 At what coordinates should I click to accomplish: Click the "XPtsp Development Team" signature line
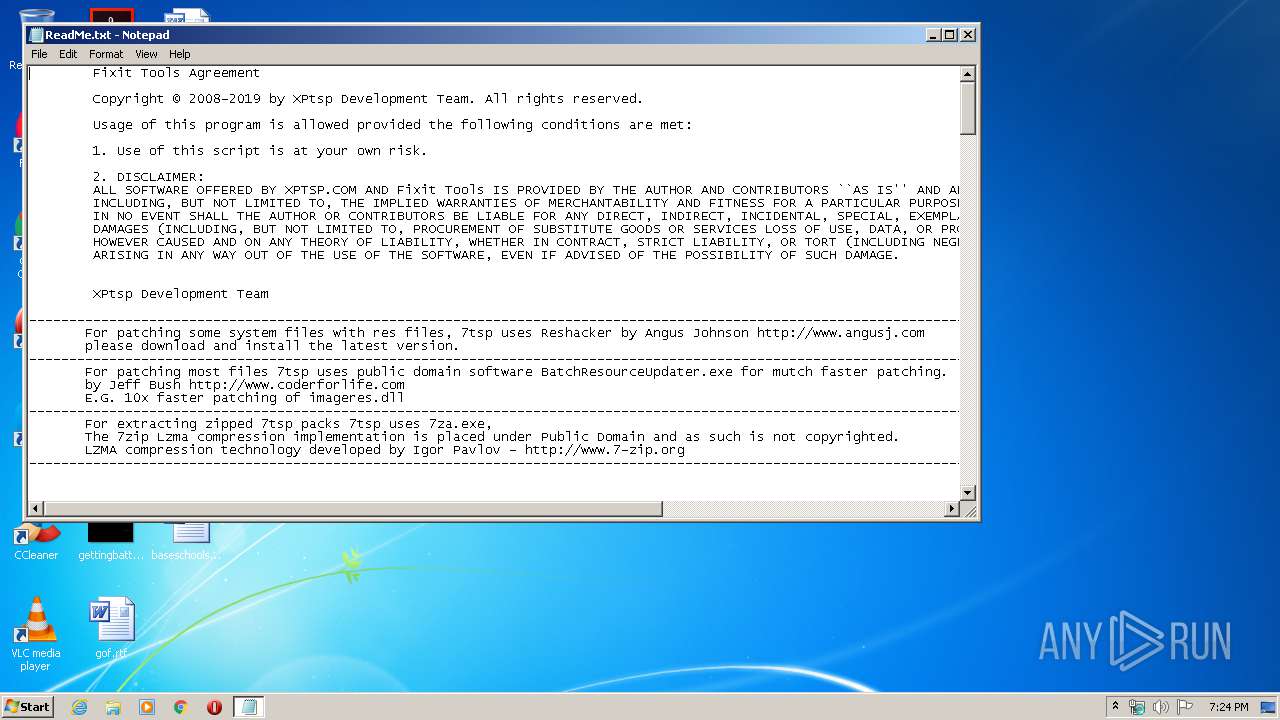(x=180, y=294)
